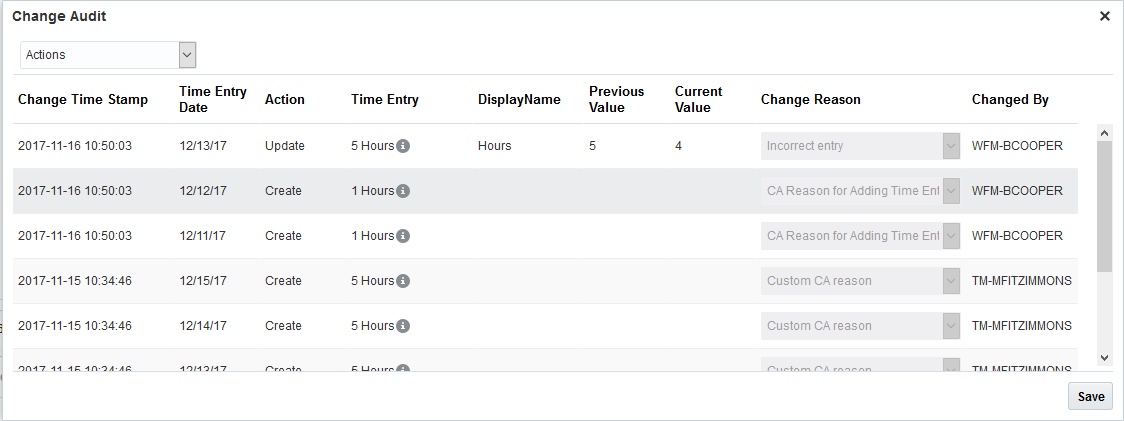The image size is (1124, 421).
Task: Click the Changed By column header
Action: 1010,99
